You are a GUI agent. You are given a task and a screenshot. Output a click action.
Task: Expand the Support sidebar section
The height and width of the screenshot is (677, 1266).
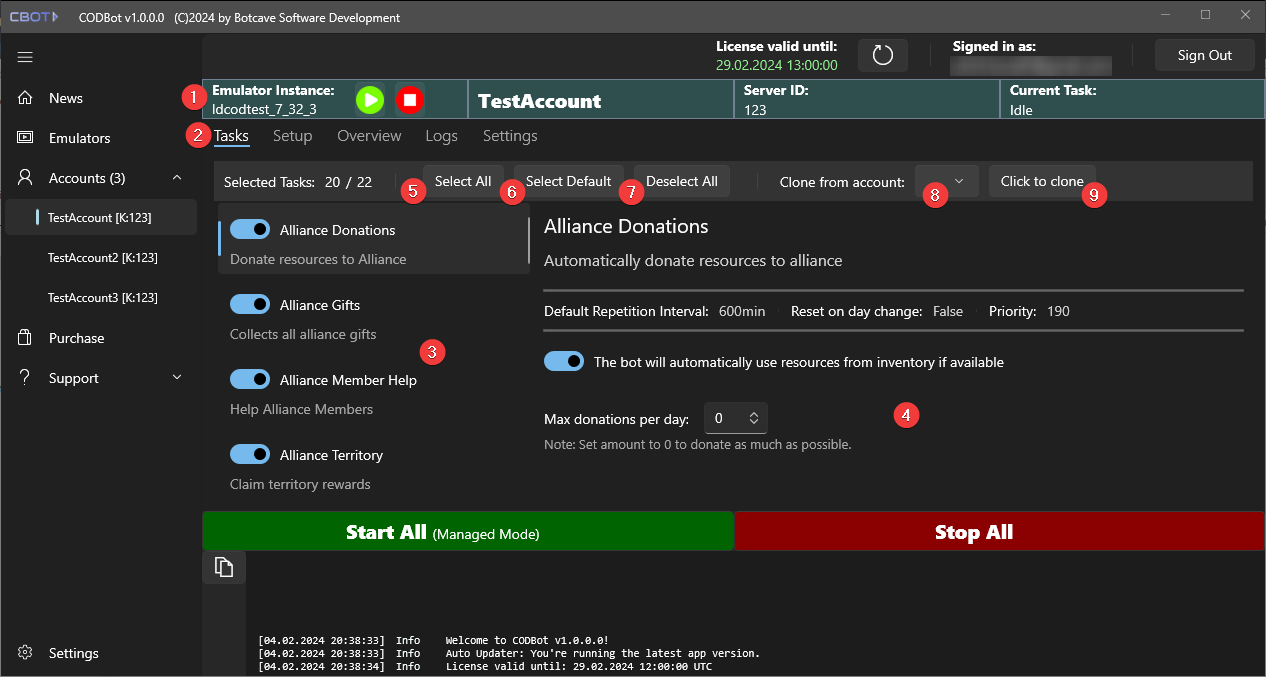tap(177, 378)
